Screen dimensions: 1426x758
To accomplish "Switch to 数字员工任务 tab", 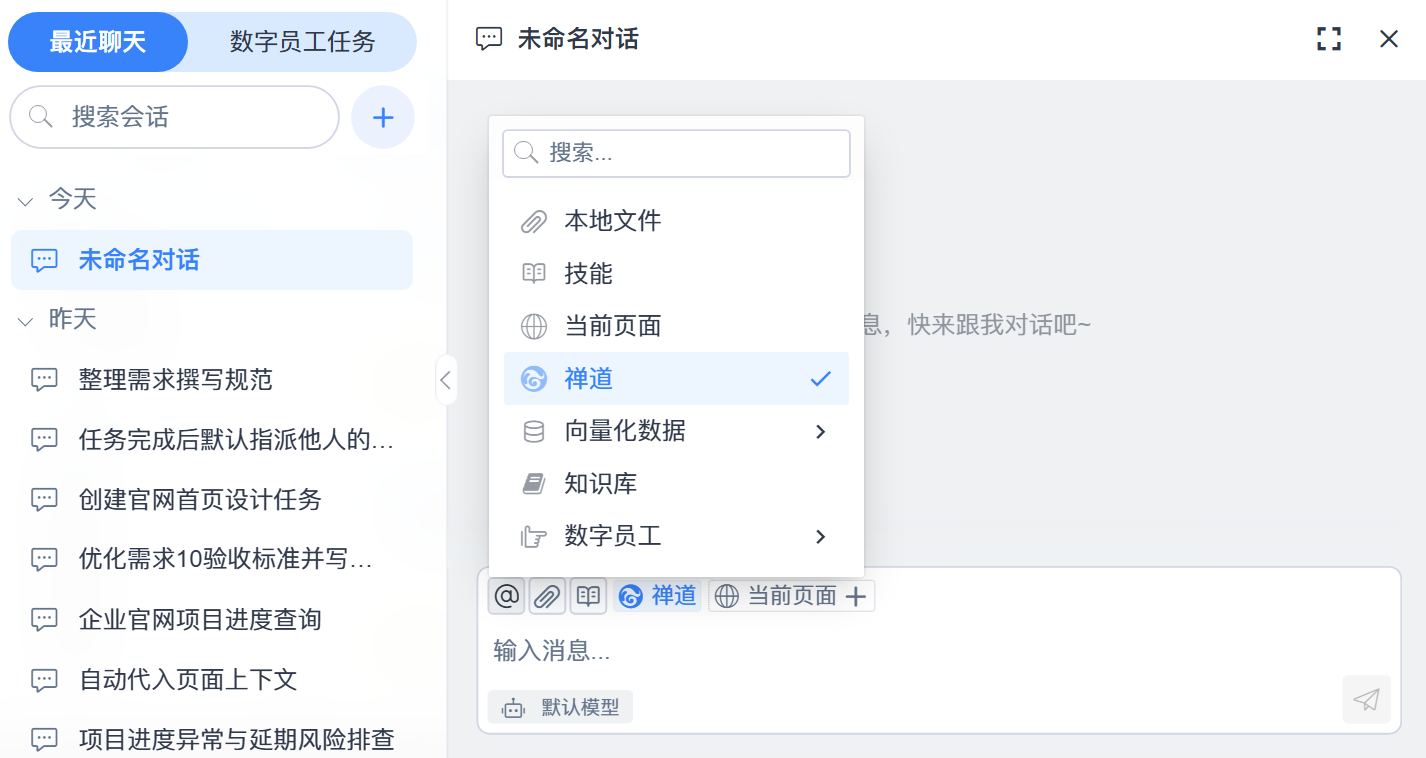I will (303, 42).
